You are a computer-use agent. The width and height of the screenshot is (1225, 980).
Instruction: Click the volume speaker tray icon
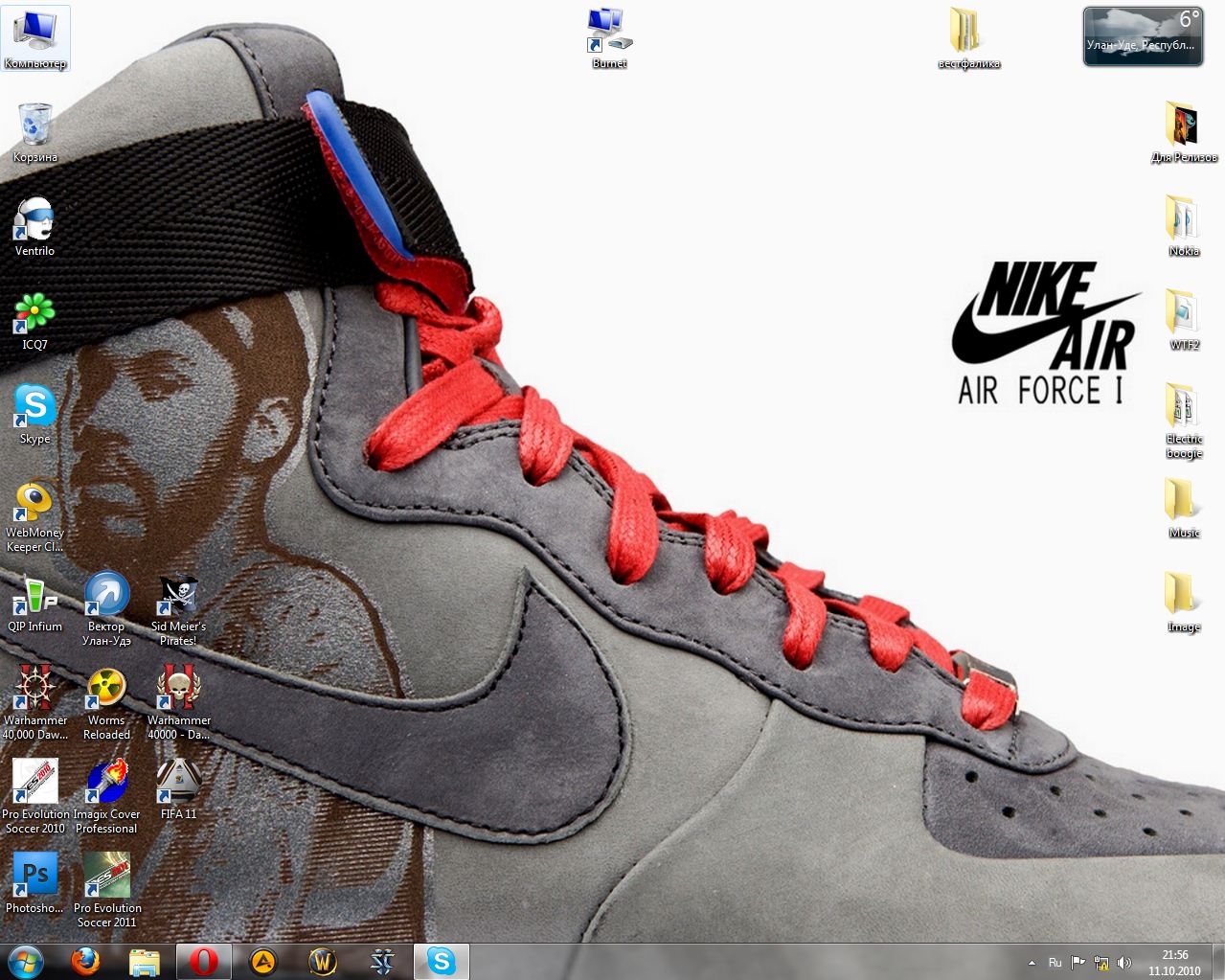(x=1123, y=963)
